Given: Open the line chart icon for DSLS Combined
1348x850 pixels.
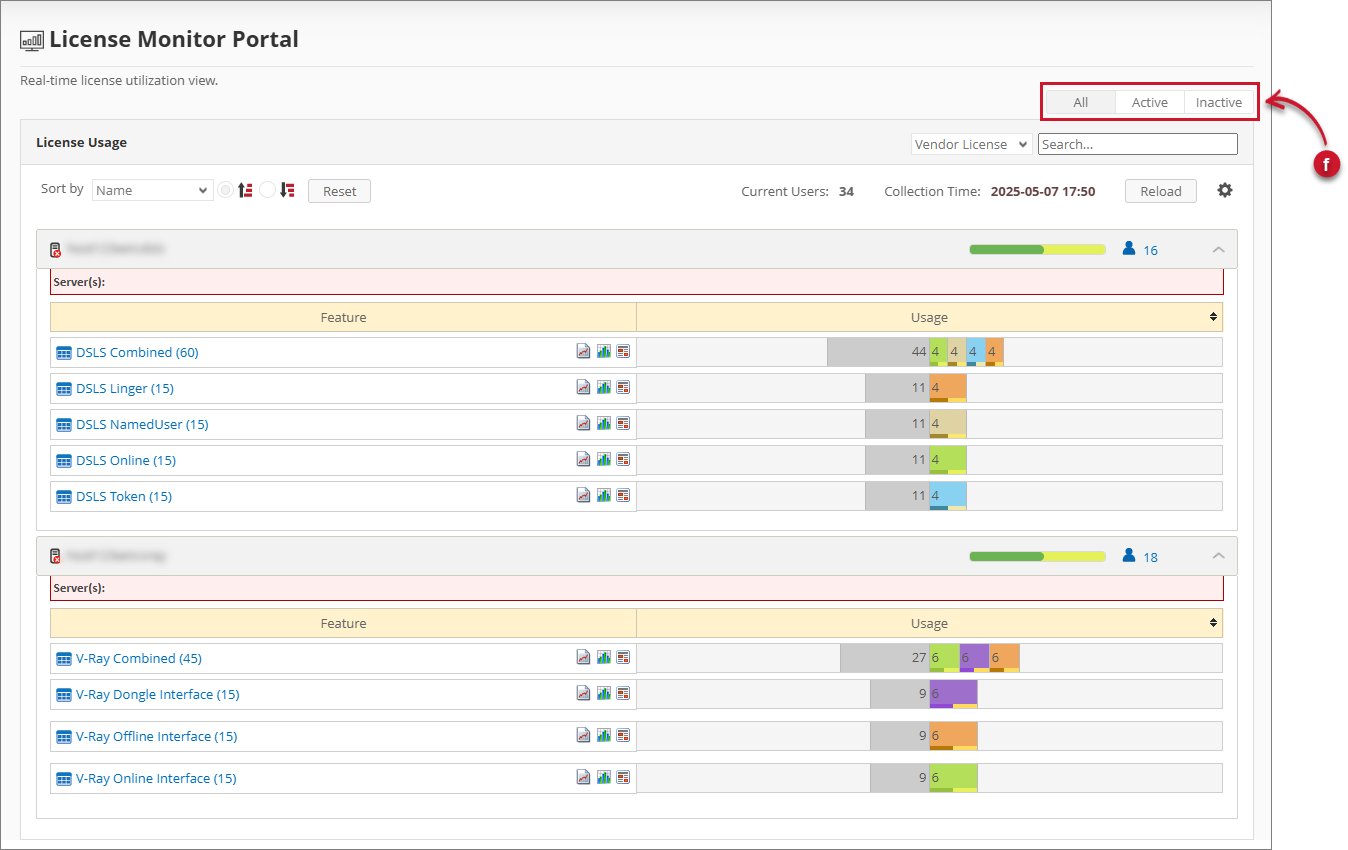Looking at the screenshot, I should 583,351.
